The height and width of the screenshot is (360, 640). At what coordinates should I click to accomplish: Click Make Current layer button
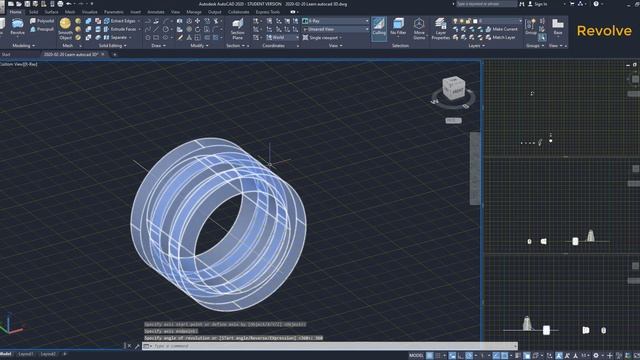[502, 29]
